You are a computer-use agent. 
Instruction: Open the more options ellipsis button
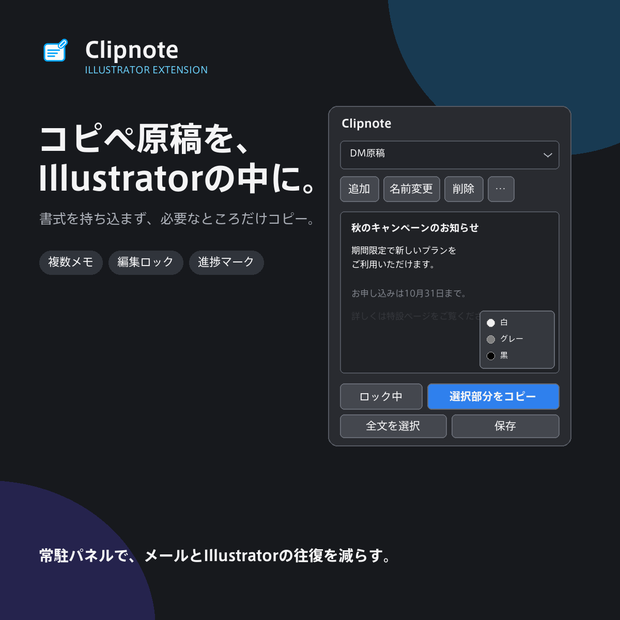coord(501,189)
